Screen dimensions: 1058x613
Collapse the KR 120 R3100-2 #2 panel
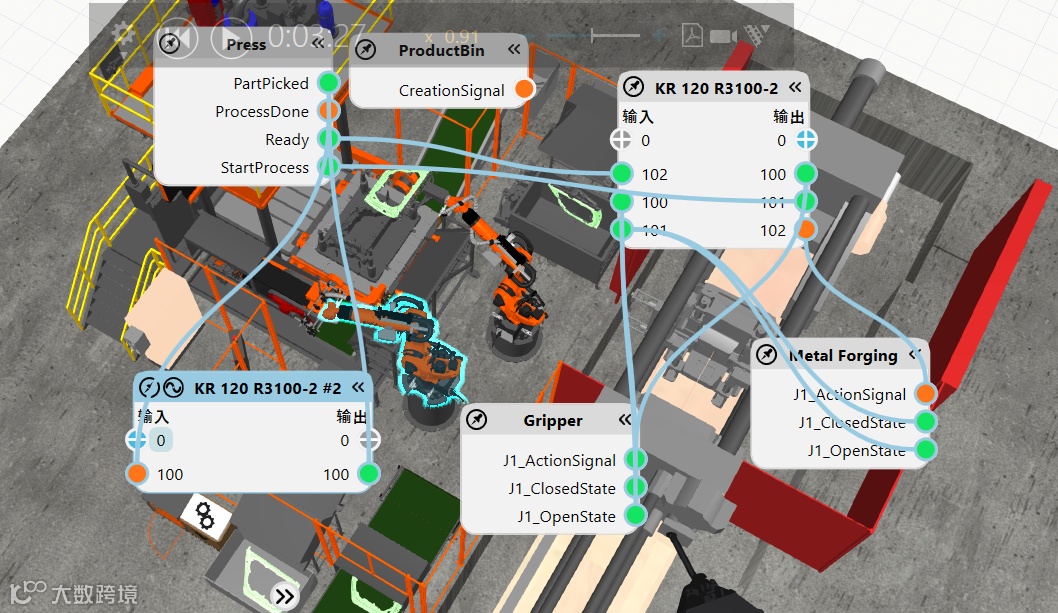(x=358, y=388)
